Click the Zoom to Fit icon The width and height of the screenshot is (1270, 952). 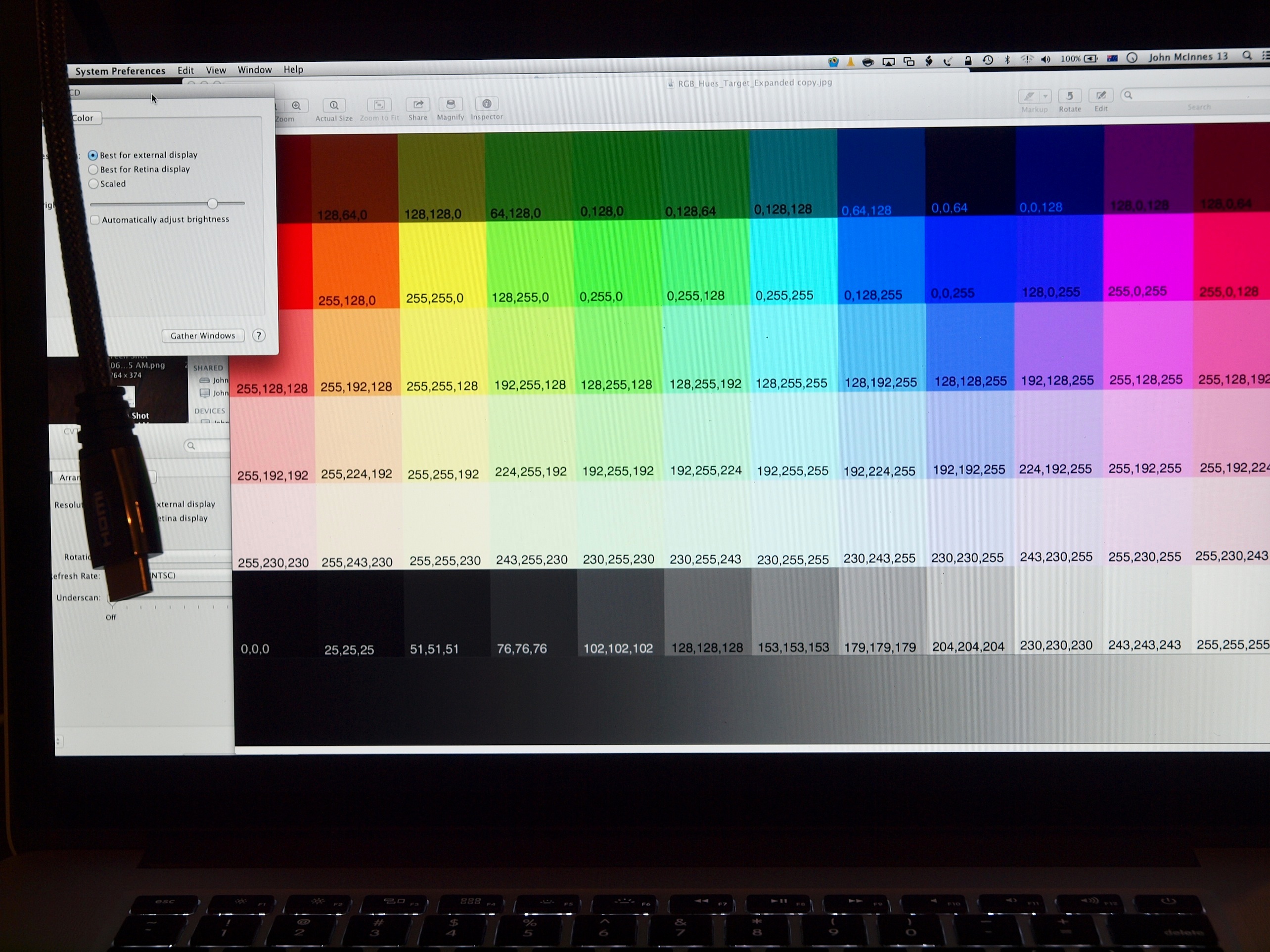coord(379,105)
